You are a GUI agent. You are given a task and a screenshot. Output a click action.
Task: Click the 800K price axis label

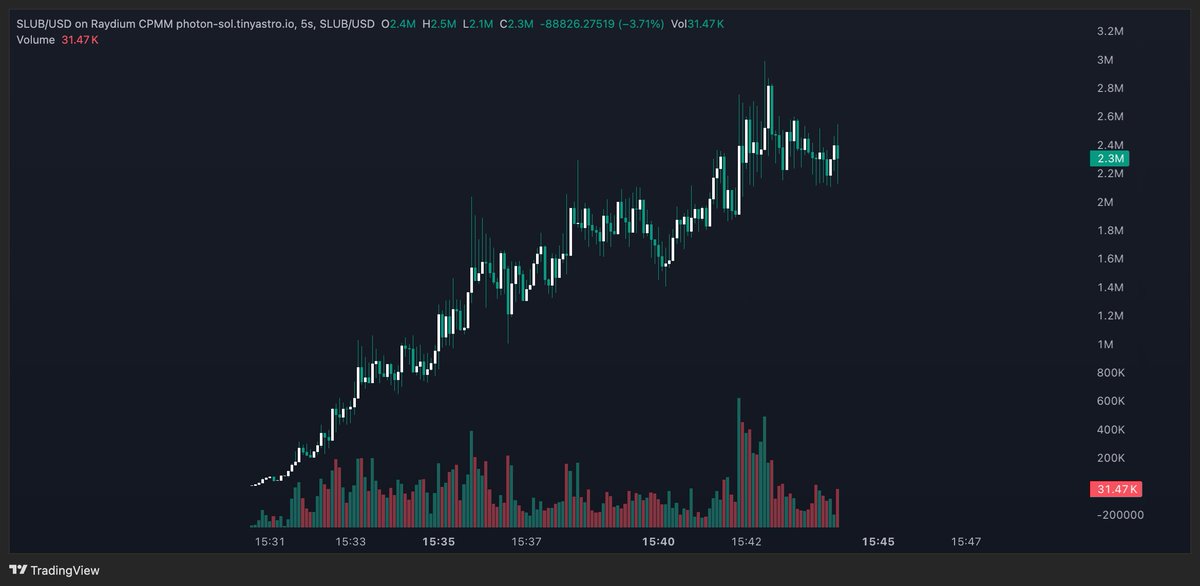point(1111,373)
